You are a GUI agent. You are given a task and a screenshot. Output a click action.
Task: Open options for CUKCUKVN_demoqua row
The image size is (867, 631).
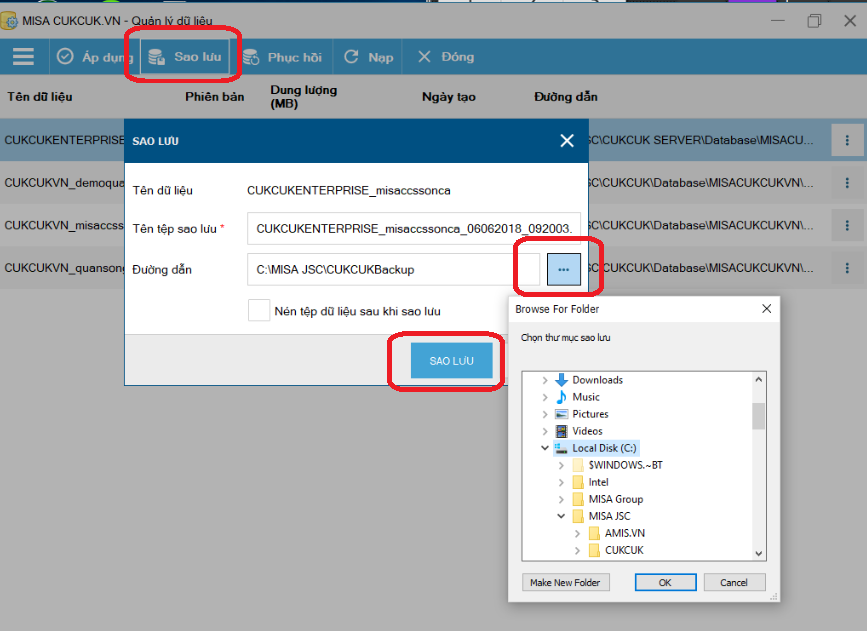[847, 182]
